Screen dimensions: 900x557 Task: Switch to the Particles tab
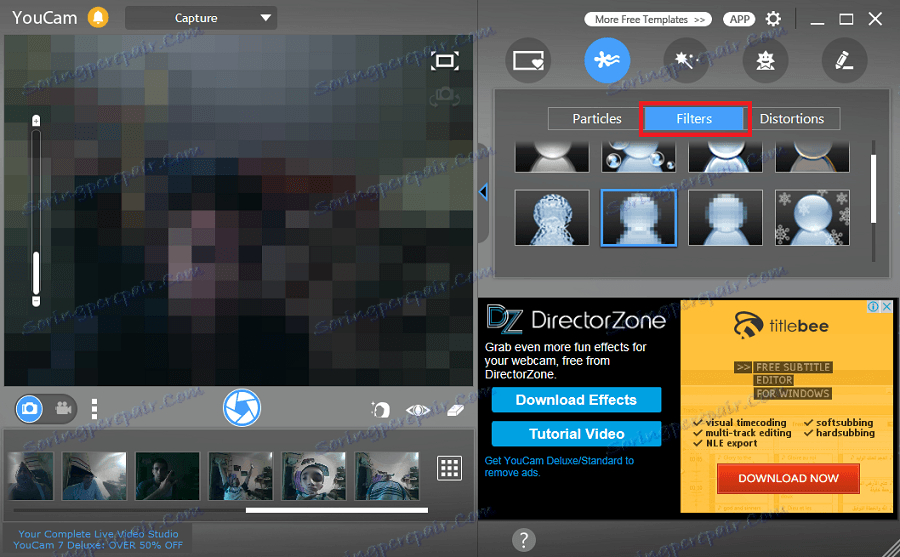[596, 119]
